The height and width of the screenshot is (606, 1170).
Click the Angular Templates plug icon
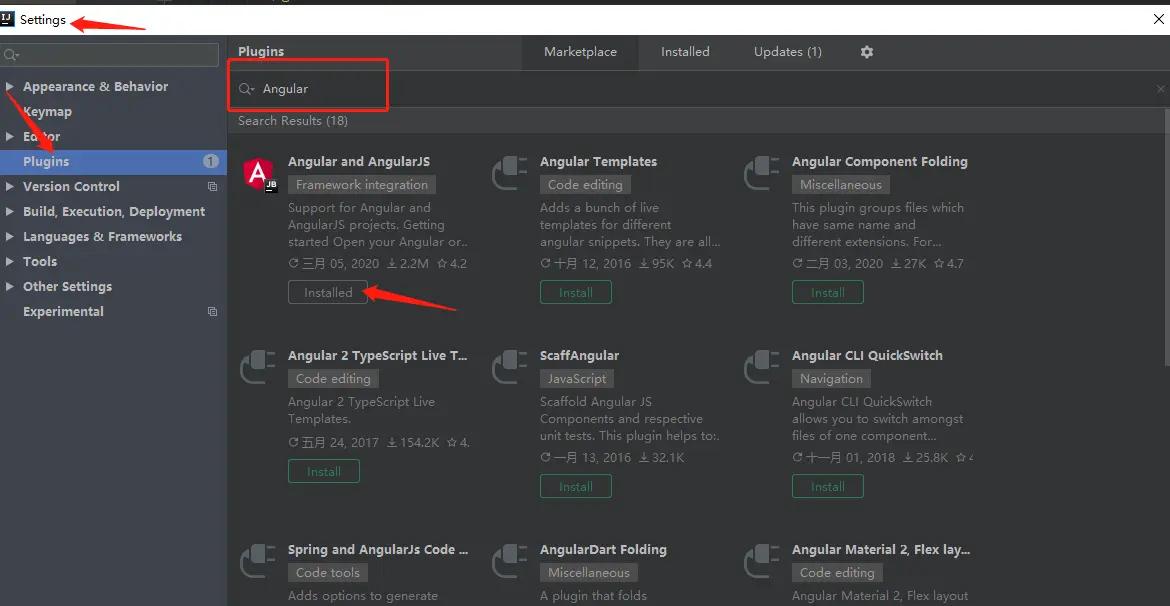(510, 174)
